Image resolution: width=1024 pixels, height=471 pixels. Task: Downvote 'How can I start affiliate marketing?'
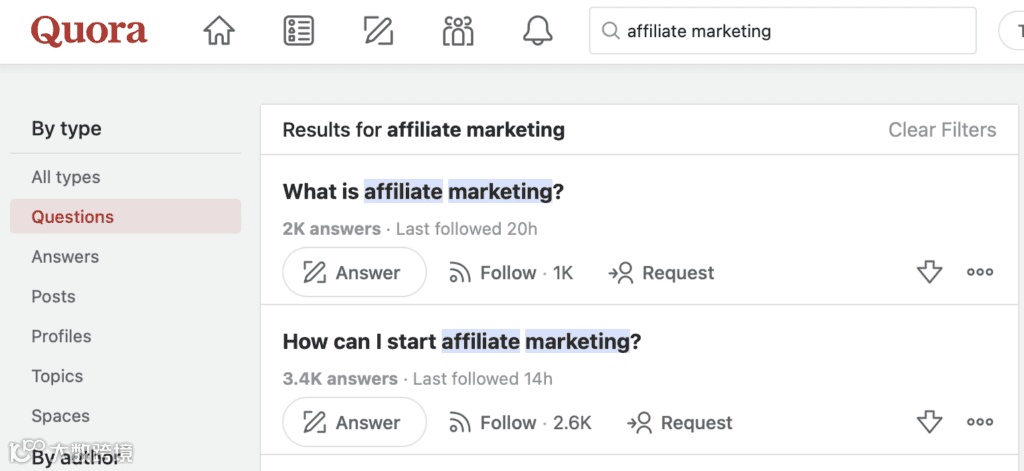tap(930, 423)
